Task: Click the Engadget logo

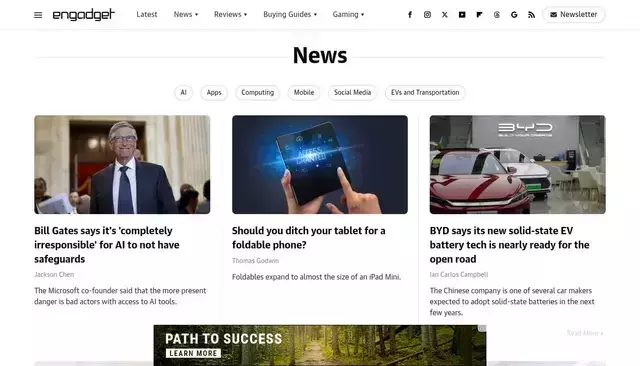Action: click(84, 15)
